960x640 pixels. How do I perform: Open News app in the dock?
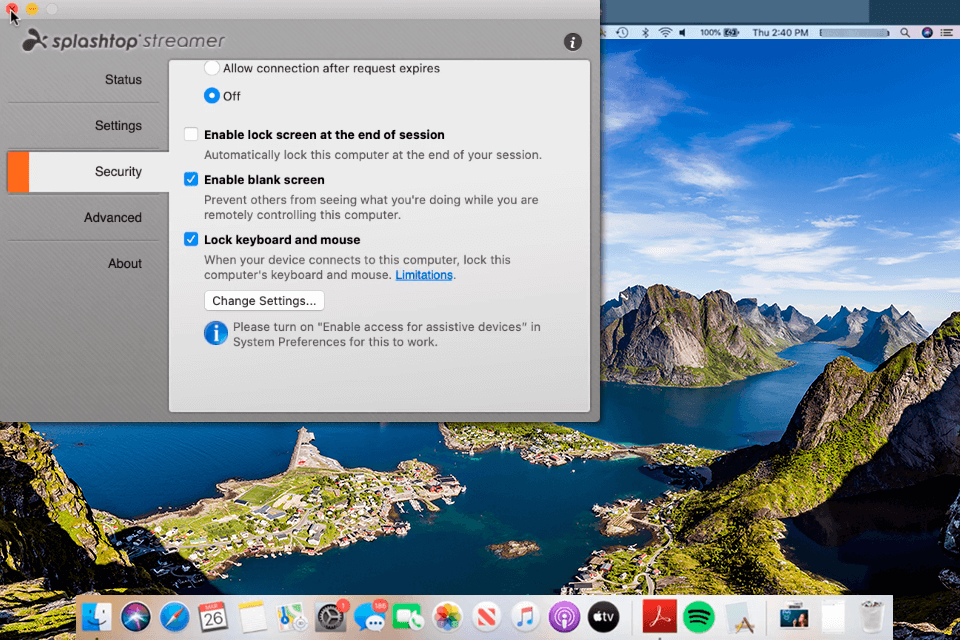tap(486, 616)
